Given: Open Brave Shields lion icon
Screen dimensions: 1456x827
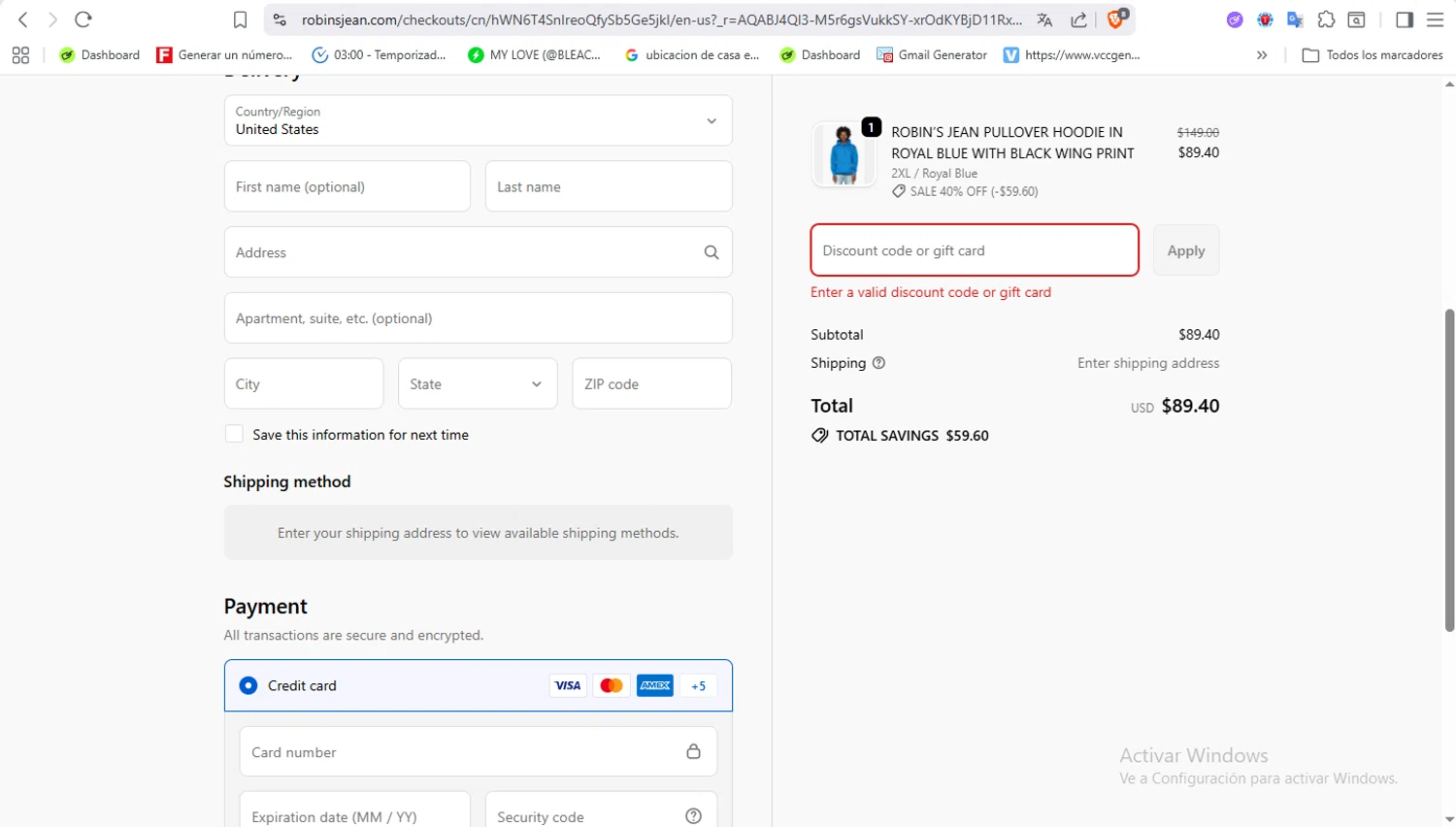Looking at the screenshot, I should click(x=1116, y=18).
